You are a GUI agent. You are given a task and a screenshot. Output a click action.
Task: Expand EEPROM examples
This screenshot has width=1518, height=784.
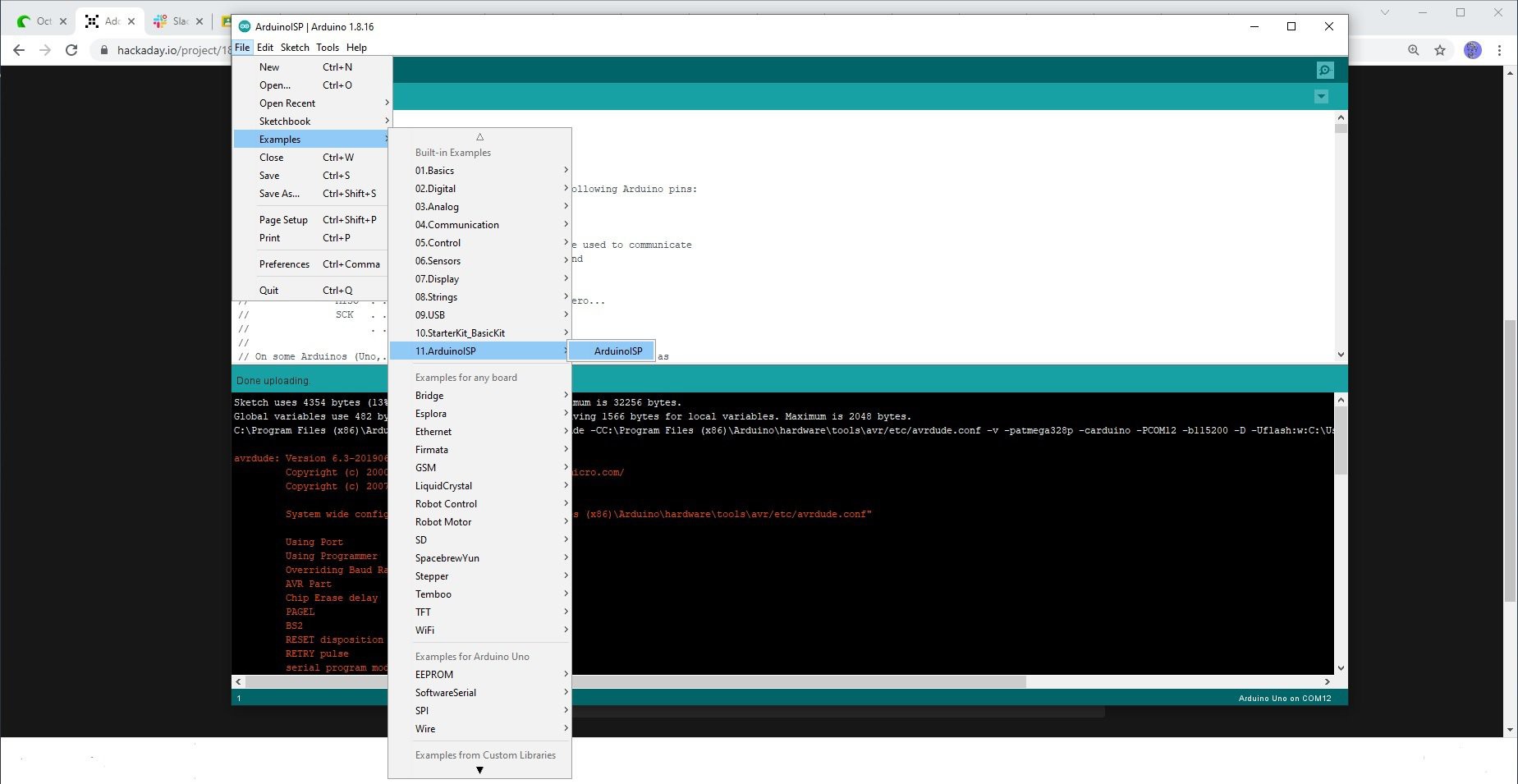point(479,675)
